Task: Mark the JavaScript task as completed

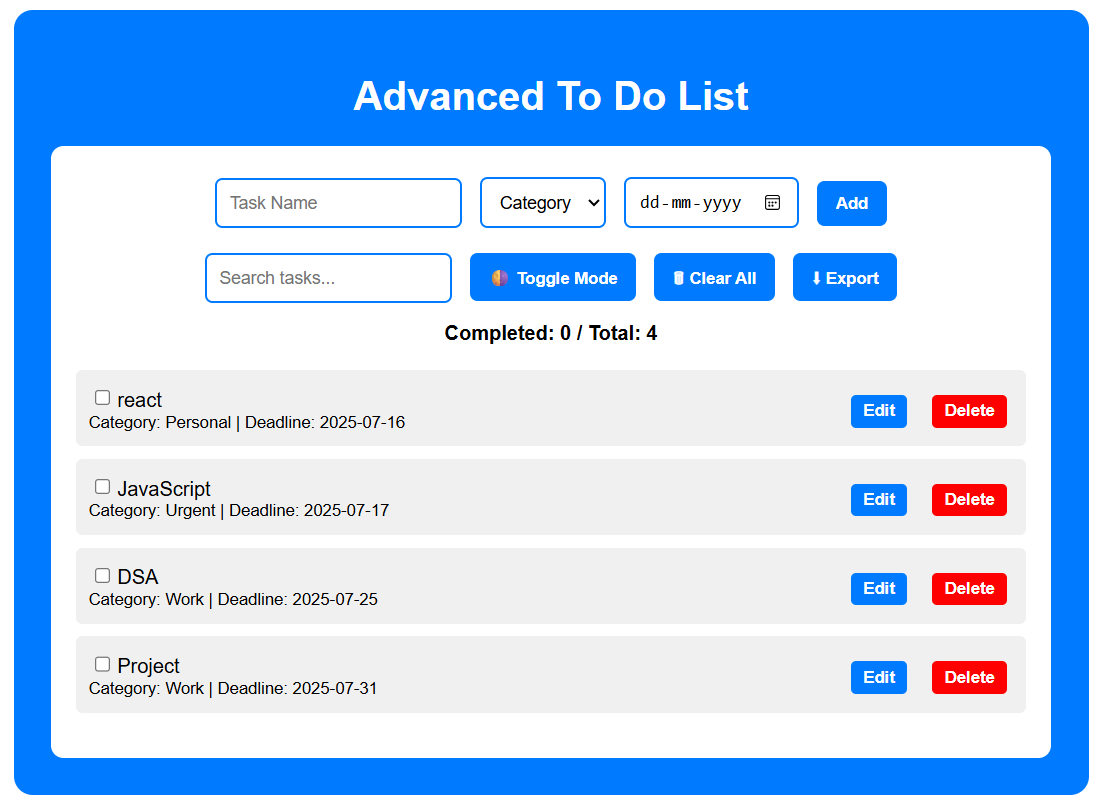Action: 102,487
